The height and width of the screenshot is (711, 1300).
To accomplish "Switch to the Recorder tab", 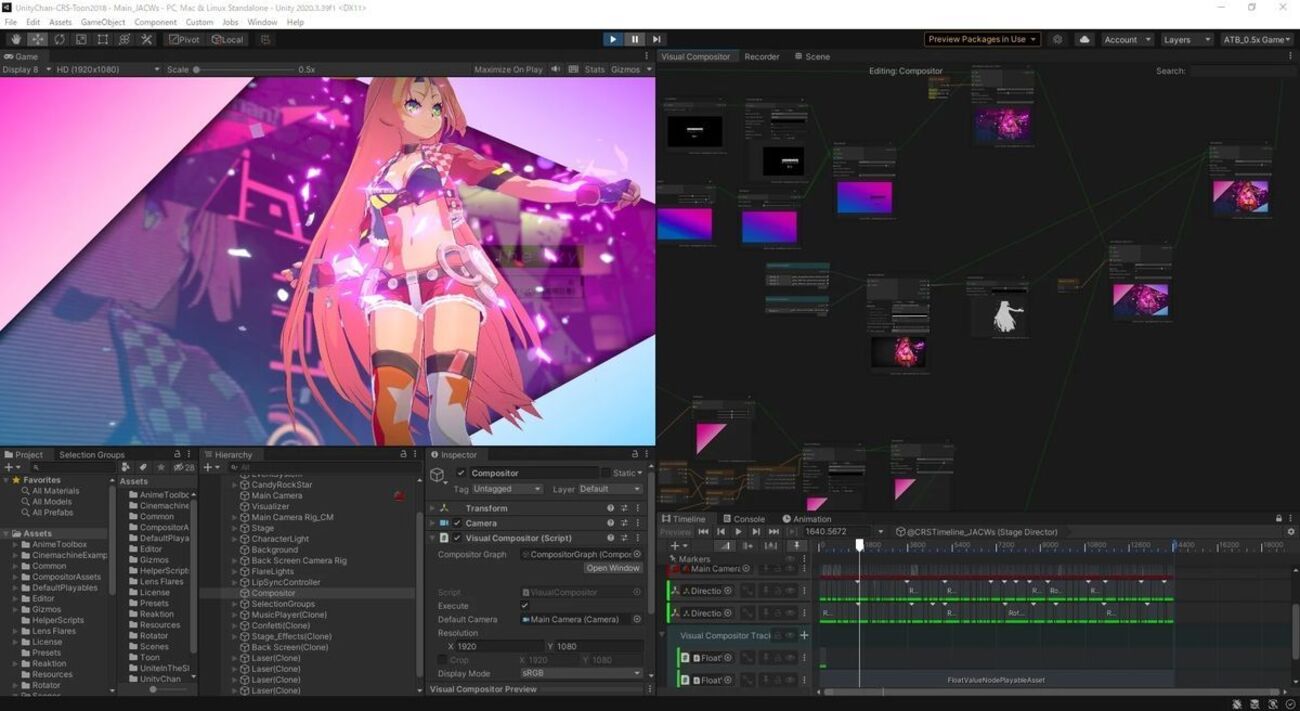I will 761,57.
